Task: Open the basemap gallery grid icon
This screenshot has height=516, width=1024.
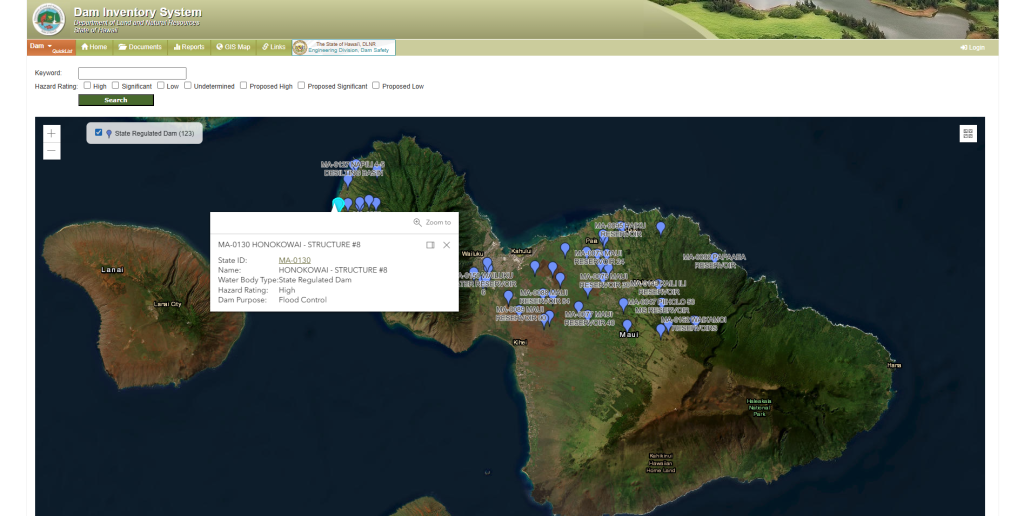Action: coord(967,134)
